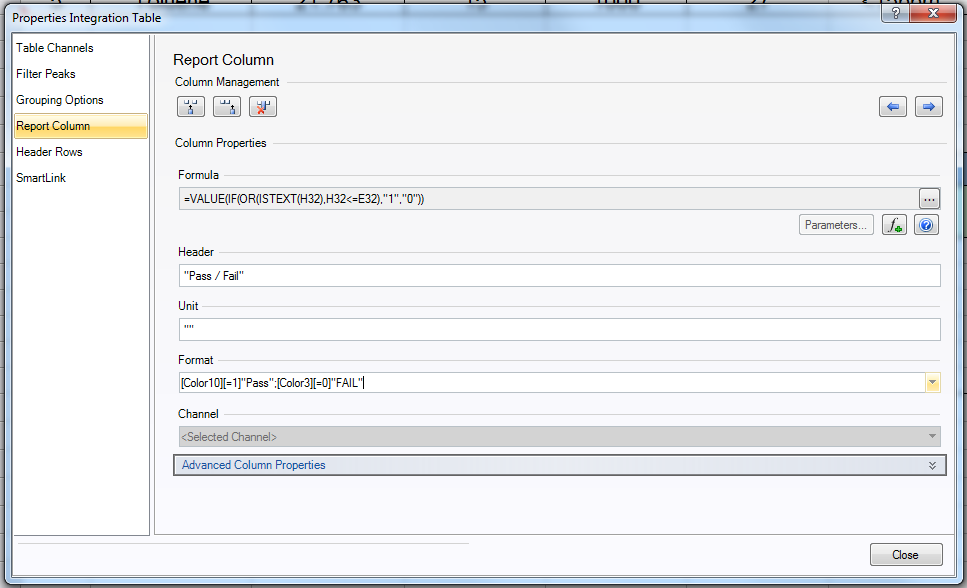Open the Filter Peaks page

(x=46, y=74)
